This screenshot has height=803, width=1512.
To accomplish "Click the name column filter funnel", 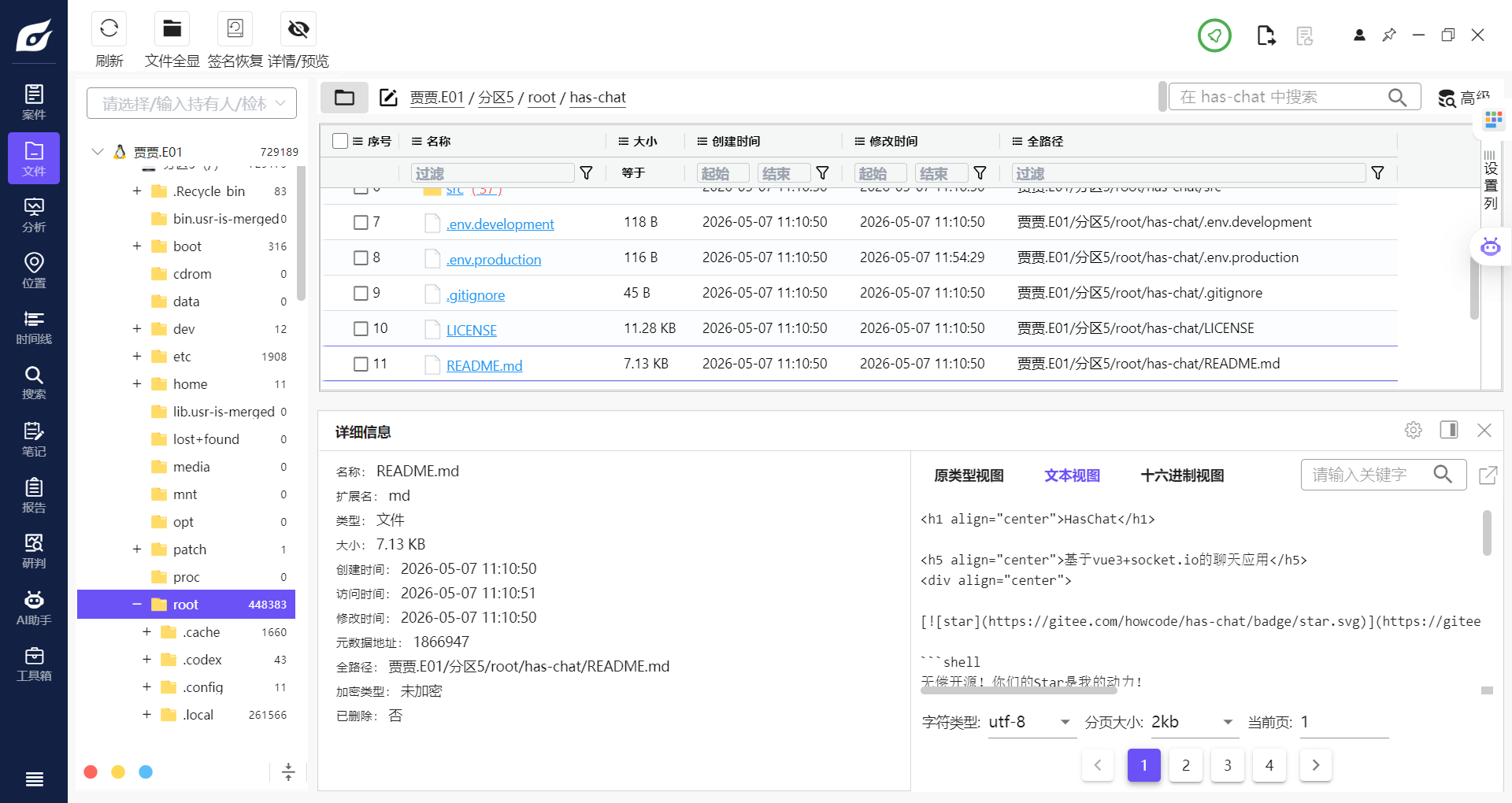I will click(x=587, y=173).
